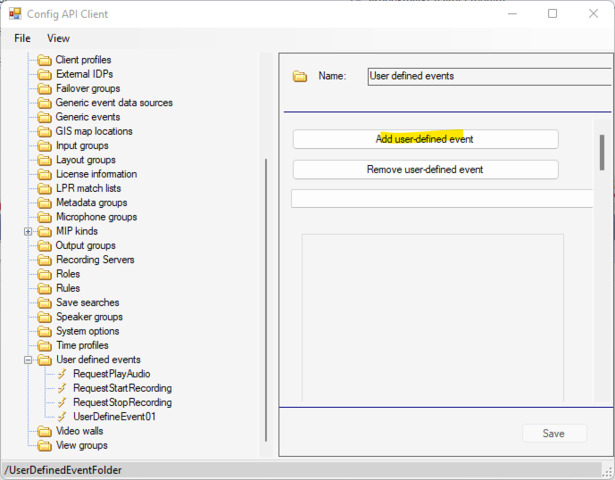Click the Recording Servers folder icon
The image size is (615, 480).
click(x=44, y=260)
